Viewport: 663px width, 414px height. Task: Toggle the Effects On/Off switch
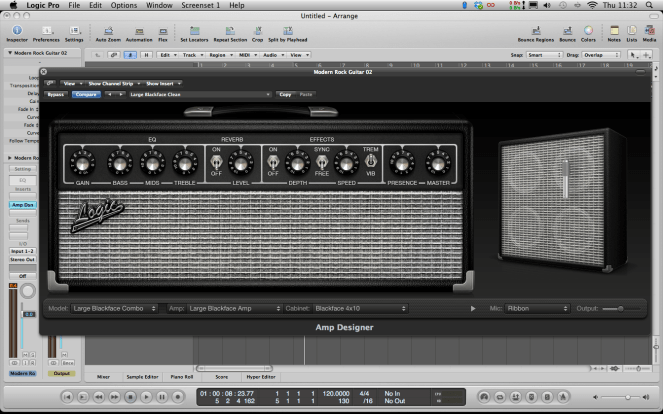tap(272, 161)
